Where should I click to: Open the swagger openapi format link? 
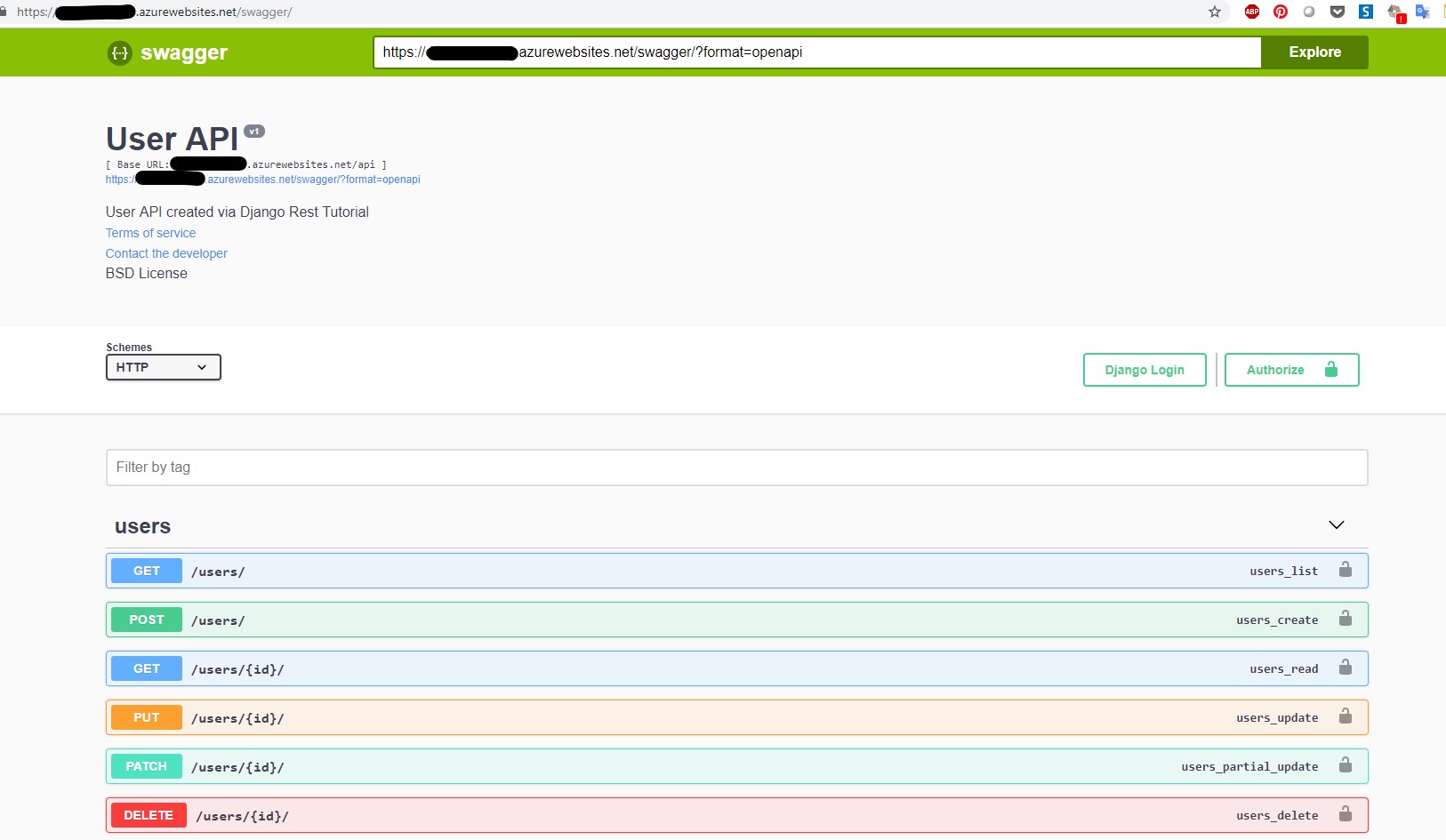[262, 180]
